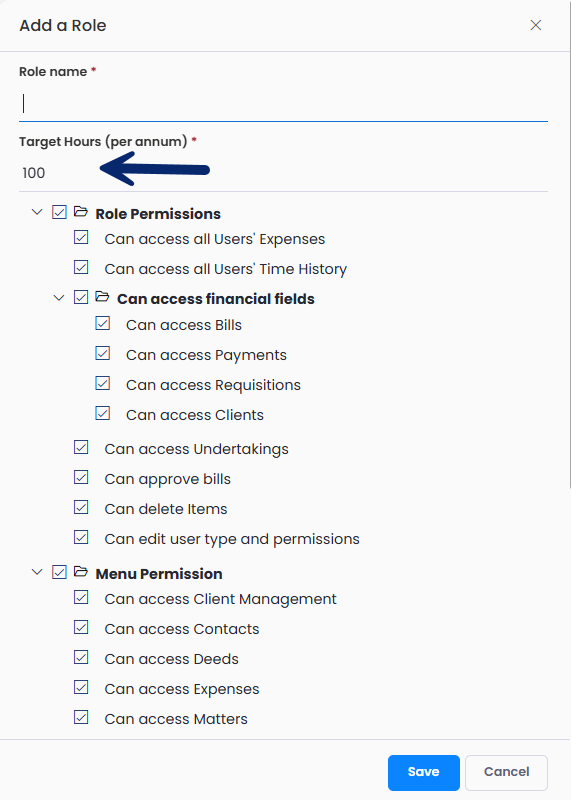Click the Menu Permission folder icon
Screen dimensions: 571x800
click(x=81, y=572)
